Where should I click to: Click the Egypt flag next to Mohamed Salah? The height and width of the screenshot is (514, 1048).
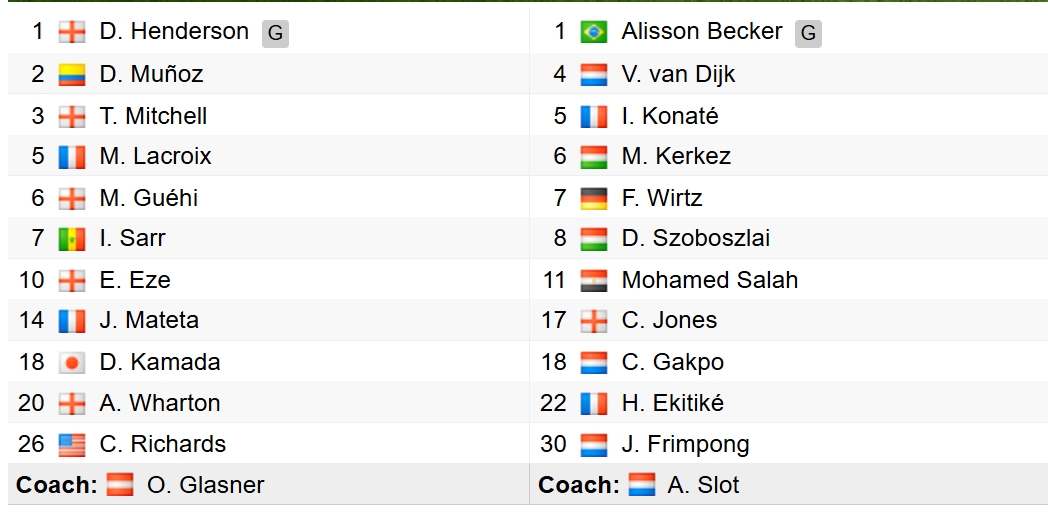pyautogui.click(x=594, y=280)
